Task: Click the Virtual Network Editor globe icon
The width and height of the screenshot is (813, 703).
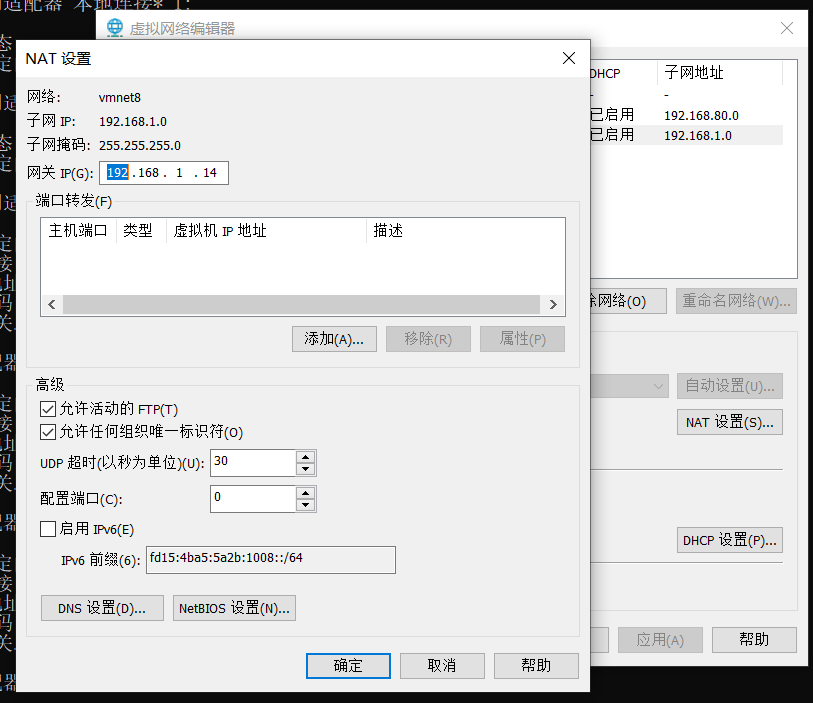Action: point(115,27)
